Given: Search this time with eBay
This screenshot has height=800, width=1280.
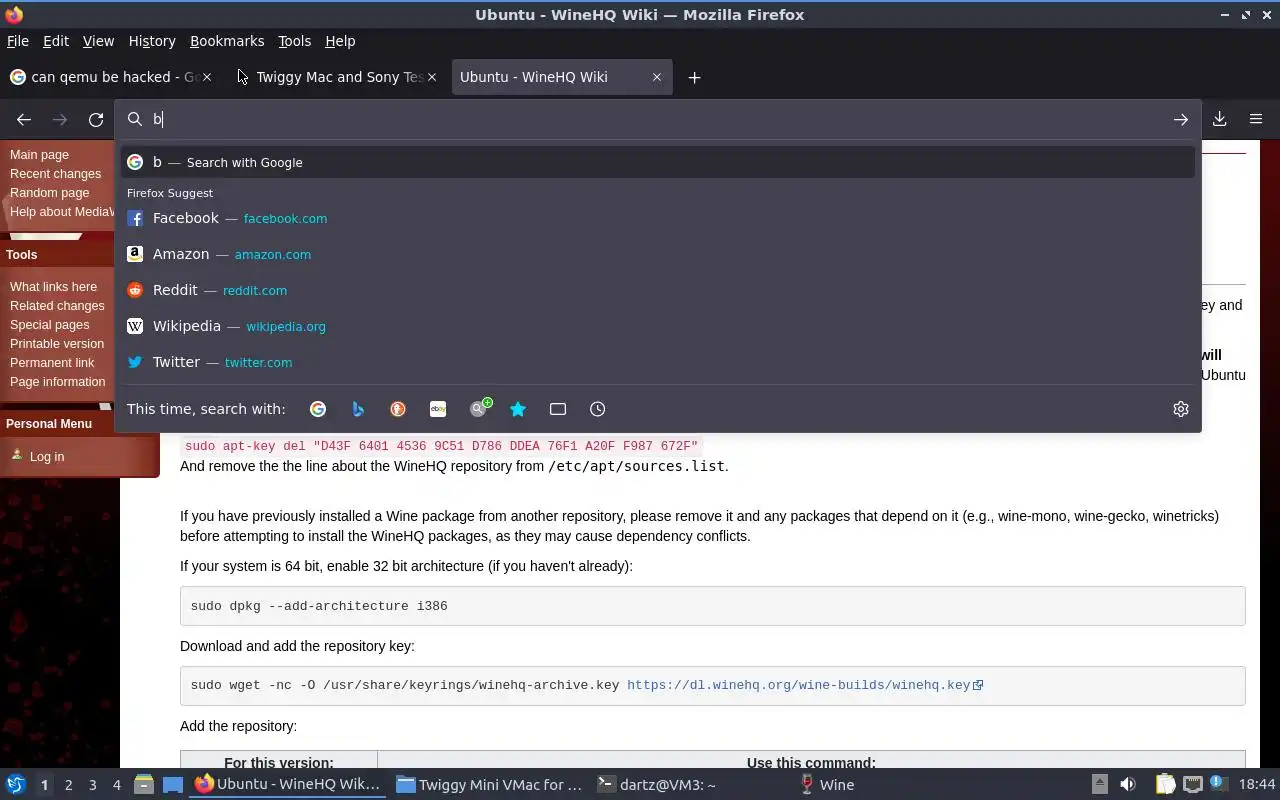Looking at the screenshot, I should click(438, 409).
